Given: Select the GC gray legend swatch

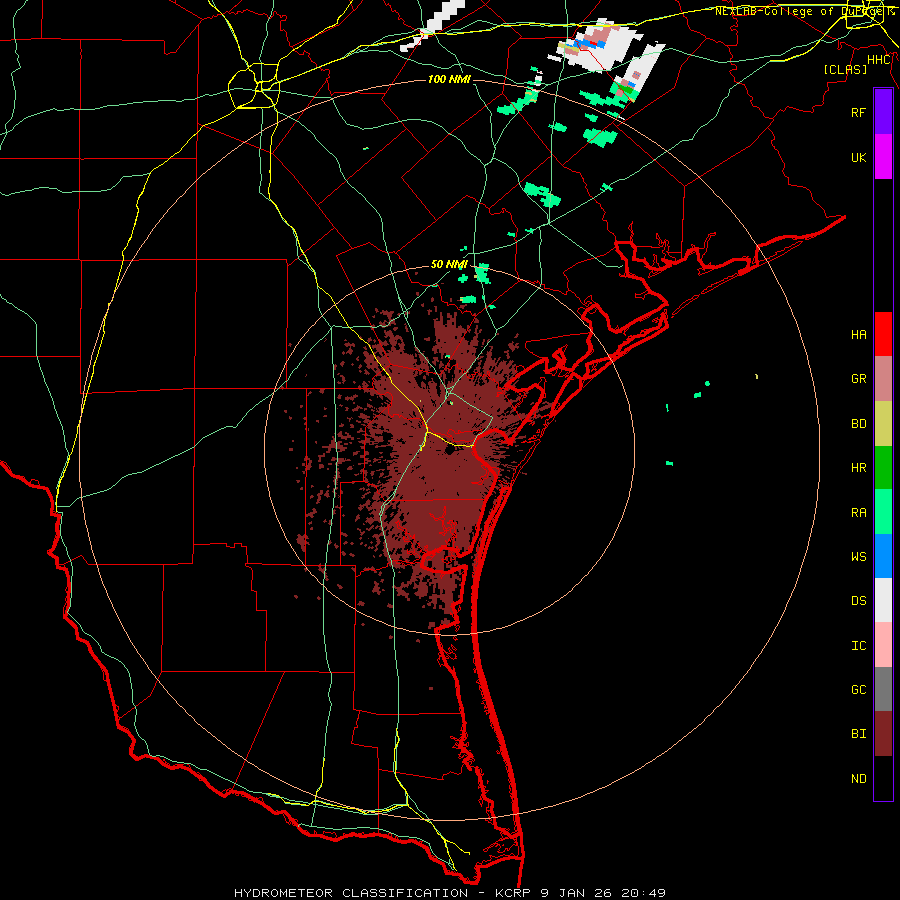Looking at the screenshot, I should pos(883,689).
